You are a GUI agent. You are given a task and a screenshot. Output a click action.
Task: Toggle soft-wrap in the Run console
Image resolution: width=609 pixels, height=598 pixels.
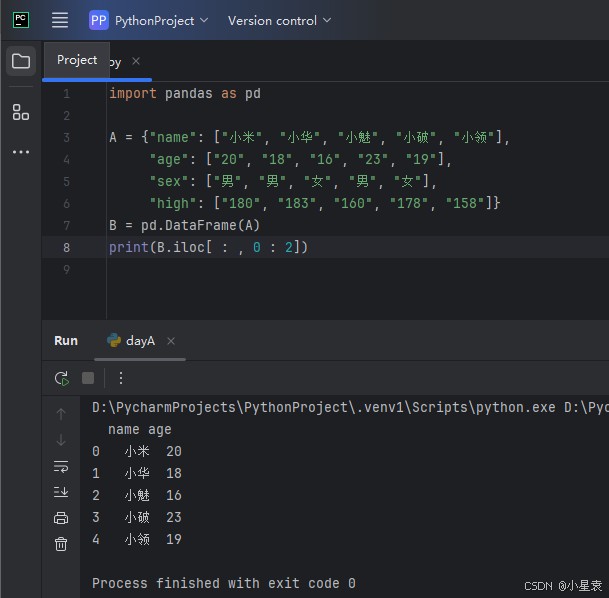click(x=61, y=466)
